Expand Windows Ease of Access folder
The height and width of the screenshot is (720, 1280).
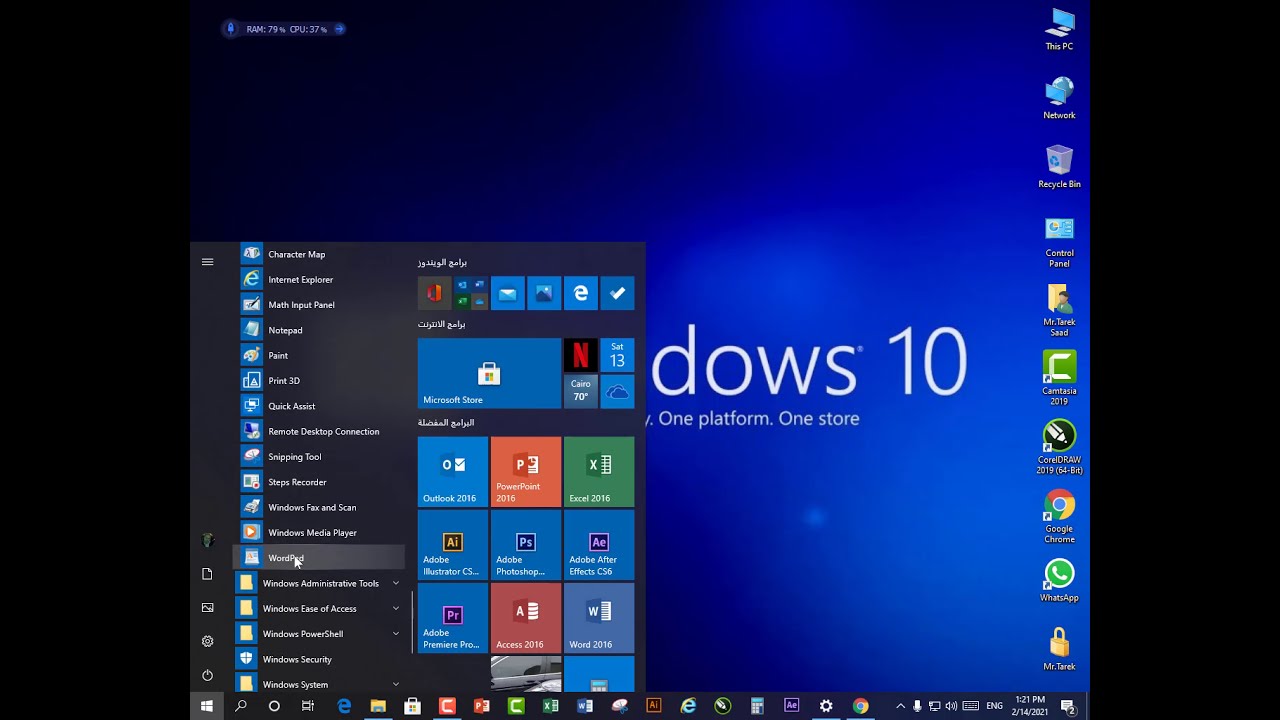tap(319, 608)
